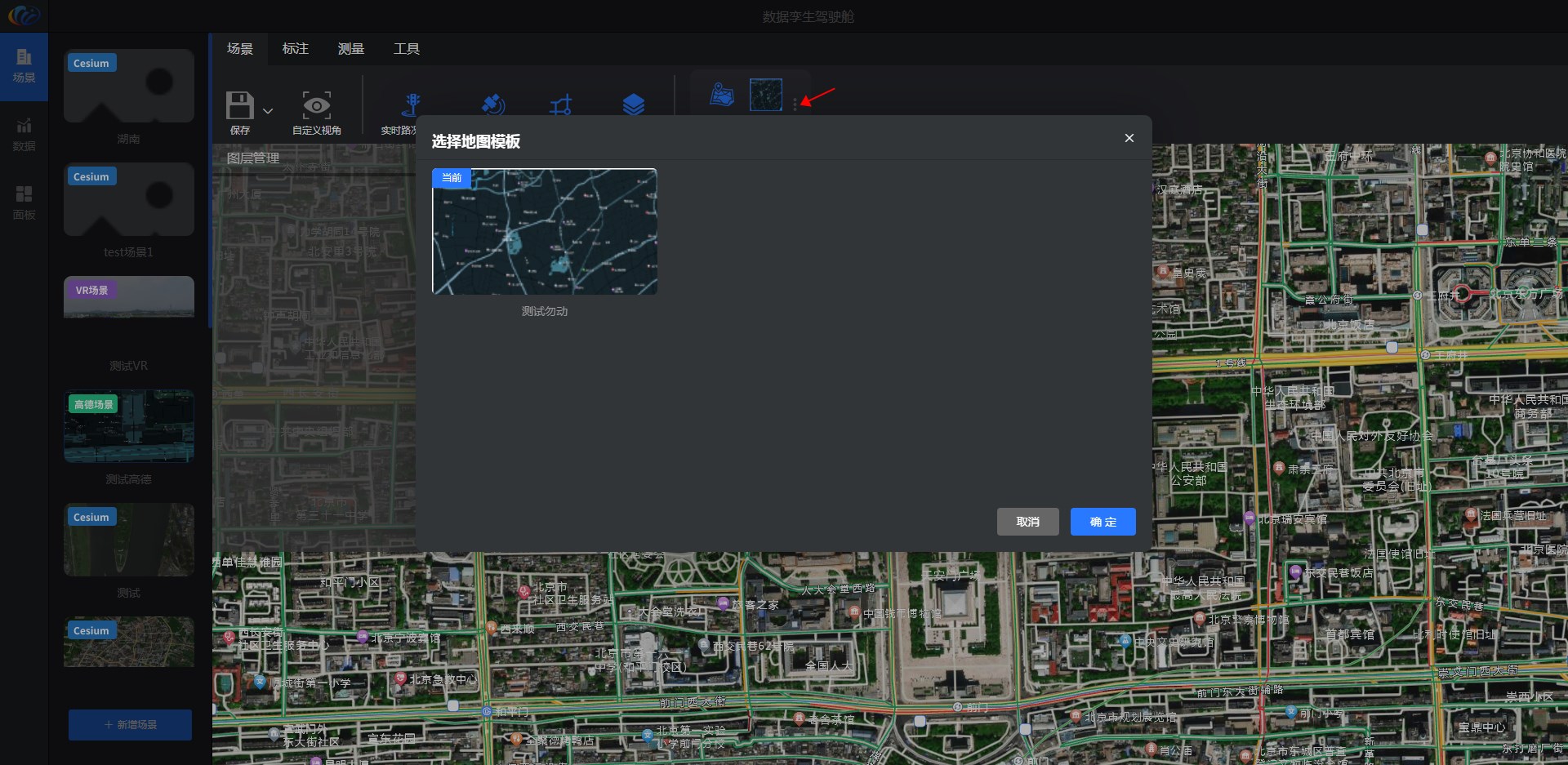Viewport: 1568px width, 765px height.
Task: Click the map with pin icon
Action: coord(721,95)
